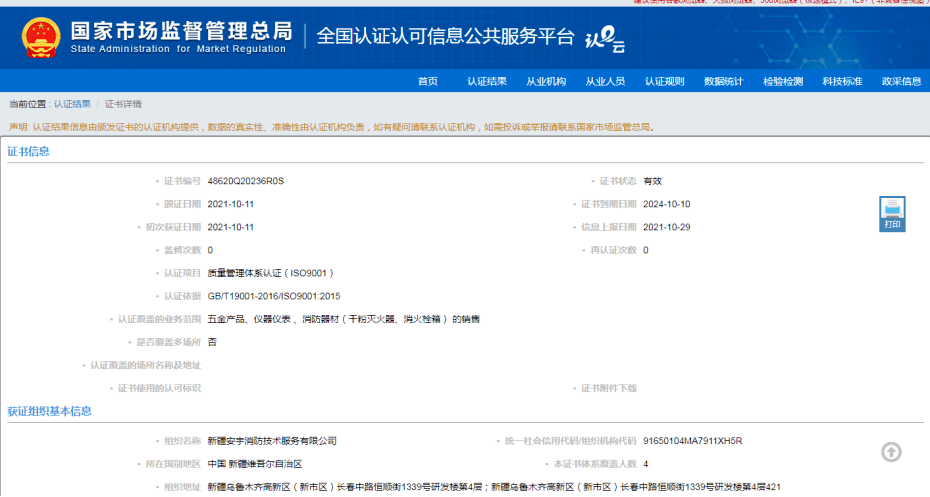This screenshot has height=497, width=930.
Task: Click the 证书附件下载 label
Action: point(609,388)
